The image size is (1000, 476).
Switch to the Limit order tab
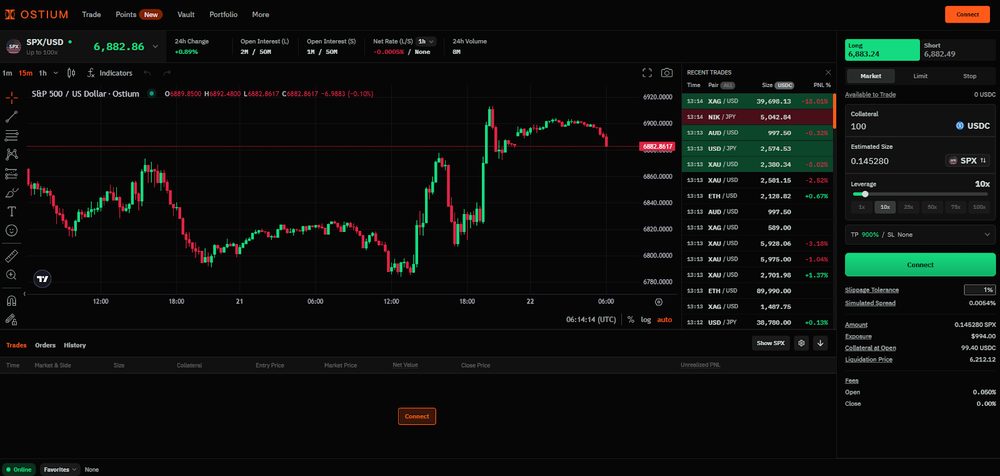pyautogui.click(x=920, y=76)
